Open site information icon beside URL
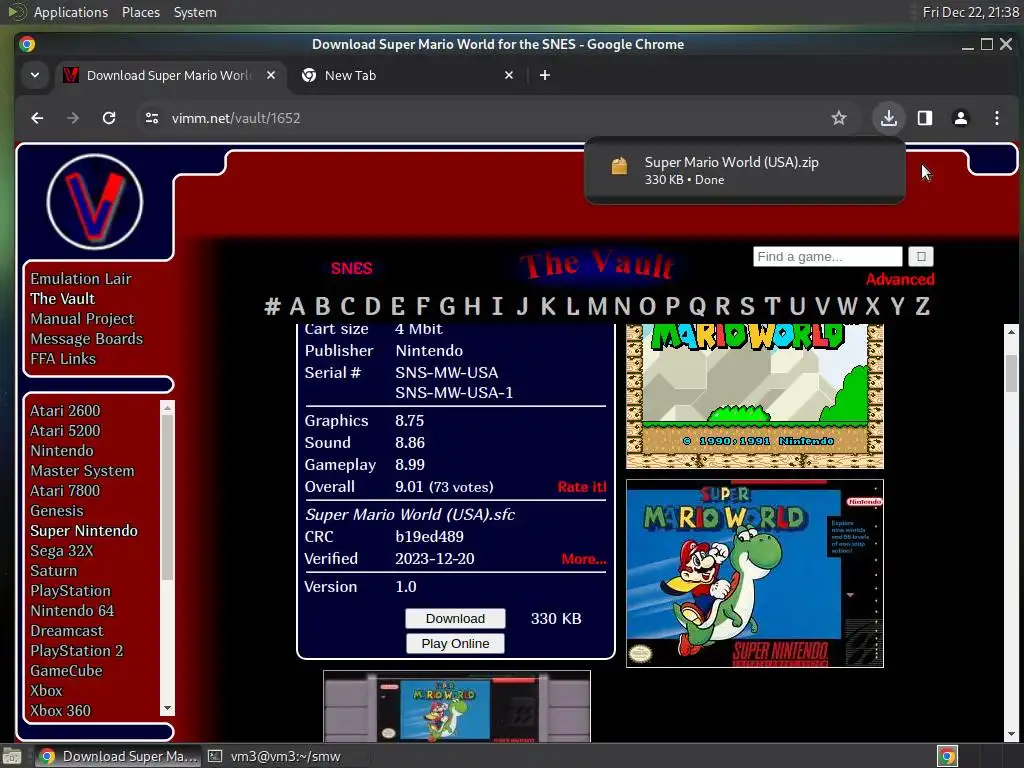The image size is (1024, 768). tap(152, 118)
